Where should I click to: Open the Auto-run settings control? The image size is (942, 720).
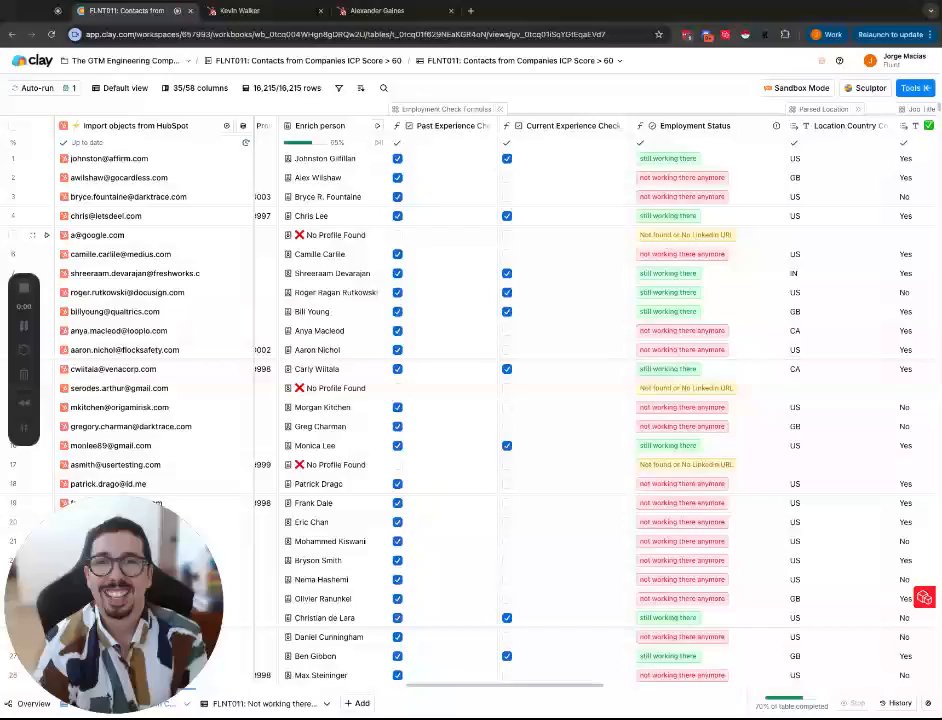(x=44, y=88)
